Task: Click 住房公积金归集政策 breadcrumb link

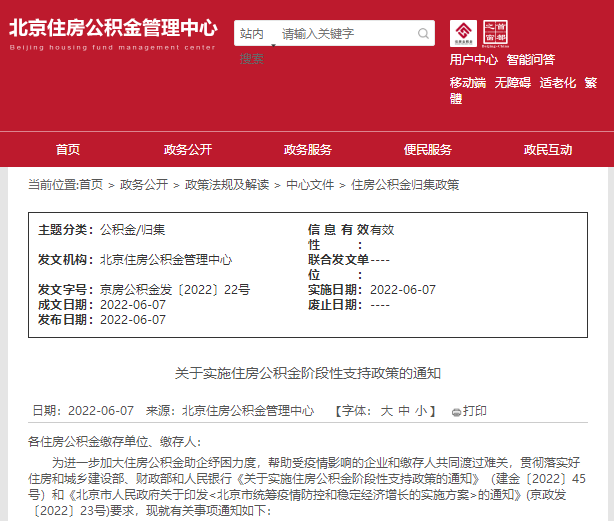Action: [405, 184]
